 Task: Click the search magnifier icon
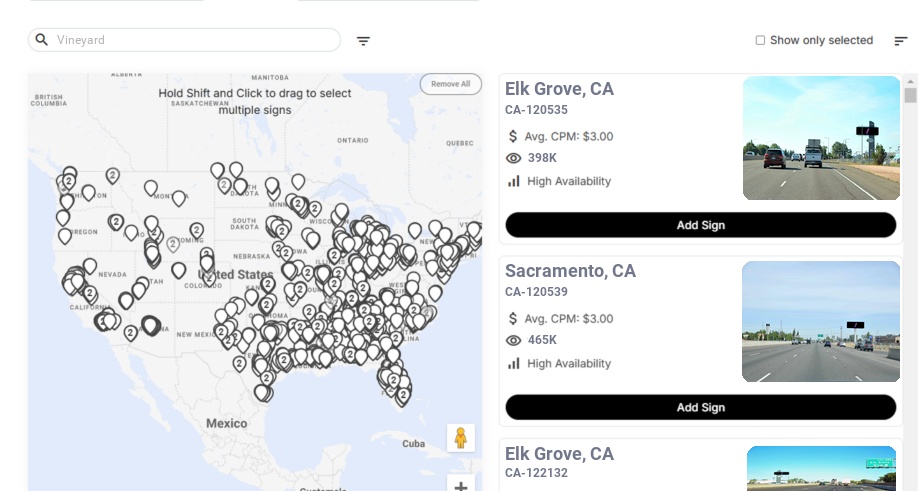(42, 40)
